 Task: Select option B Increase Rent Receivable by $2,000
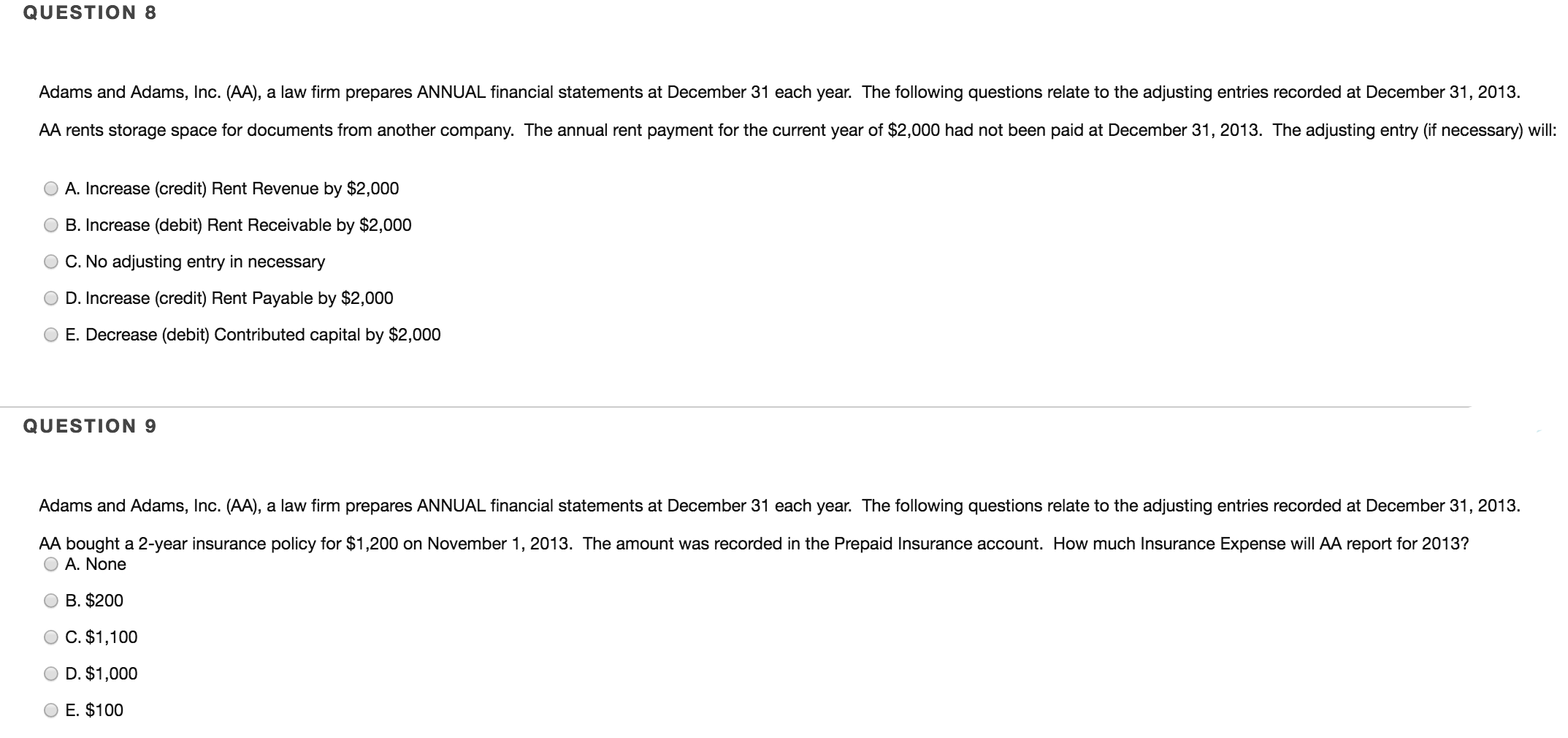pyautogui.click(x=51, y=225)
